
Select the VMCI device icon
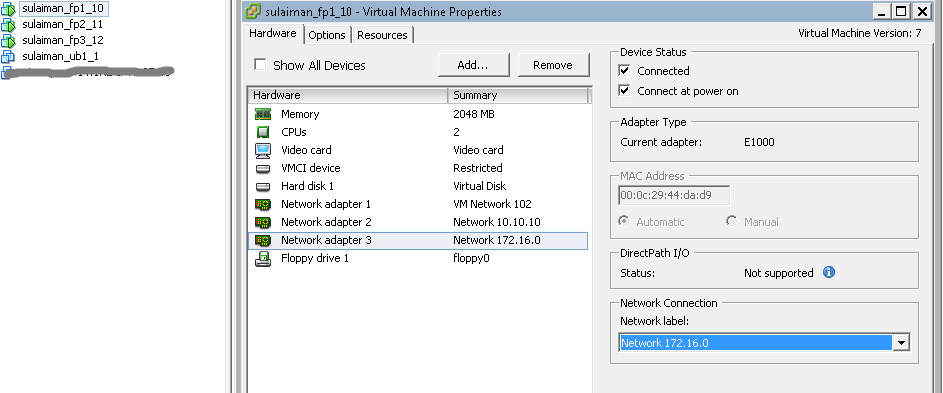(263, 168)
